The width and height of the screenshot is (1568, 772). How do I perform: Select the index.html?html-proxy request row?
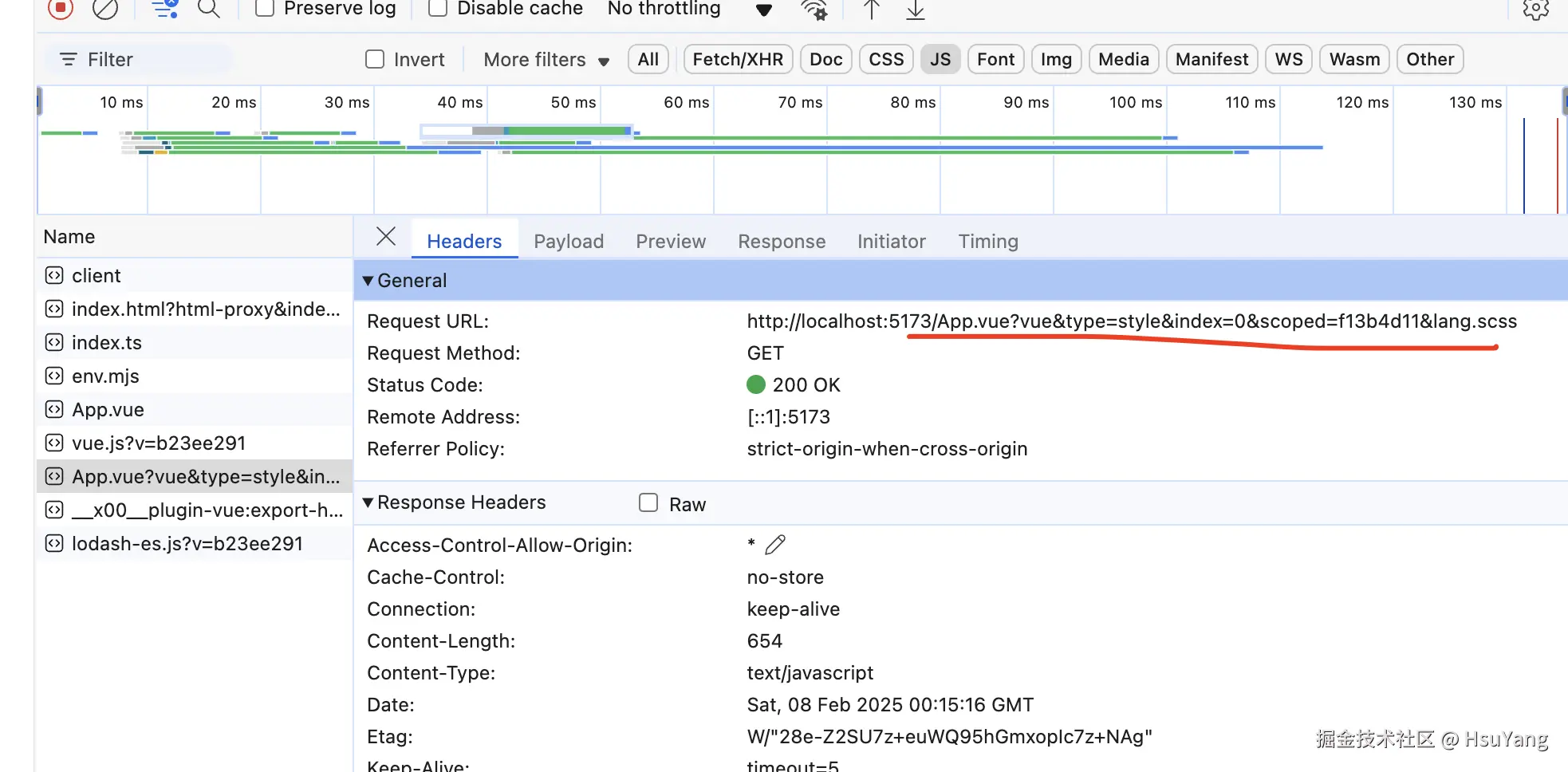point(194,309)
